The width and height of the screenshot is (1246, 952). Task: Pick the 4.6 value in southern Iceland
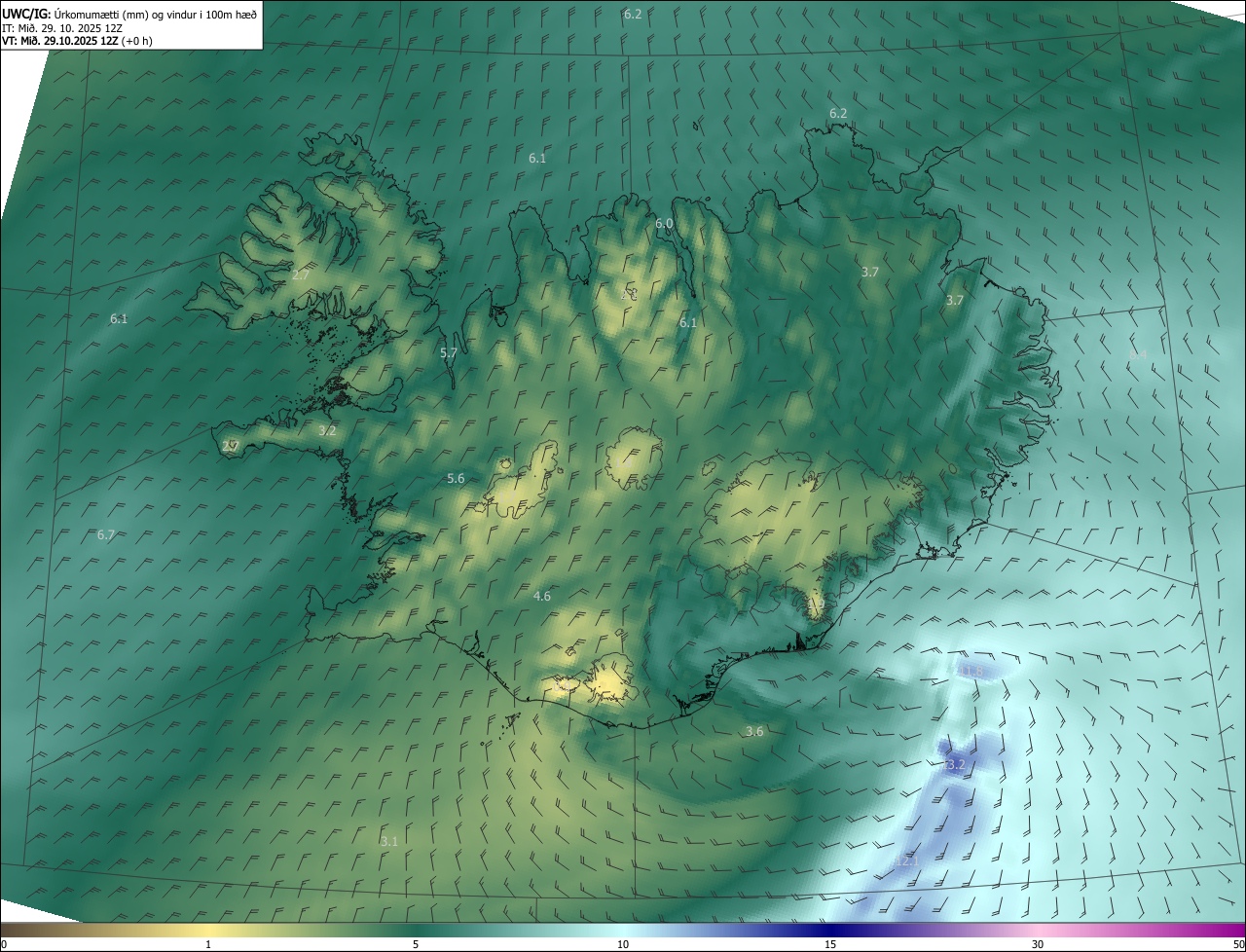(x=542, y=596)
